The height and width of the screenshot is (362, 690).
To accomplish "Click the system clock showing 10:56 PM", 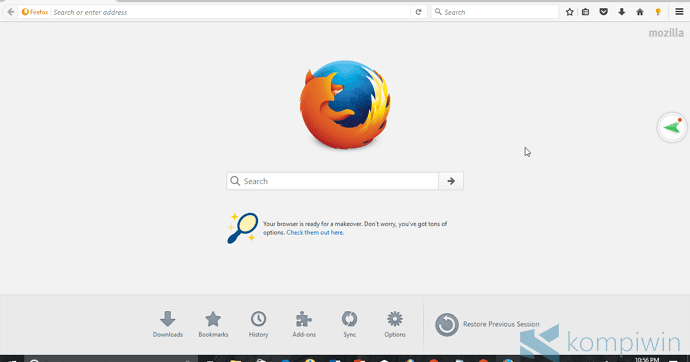I will click(647, 359).
